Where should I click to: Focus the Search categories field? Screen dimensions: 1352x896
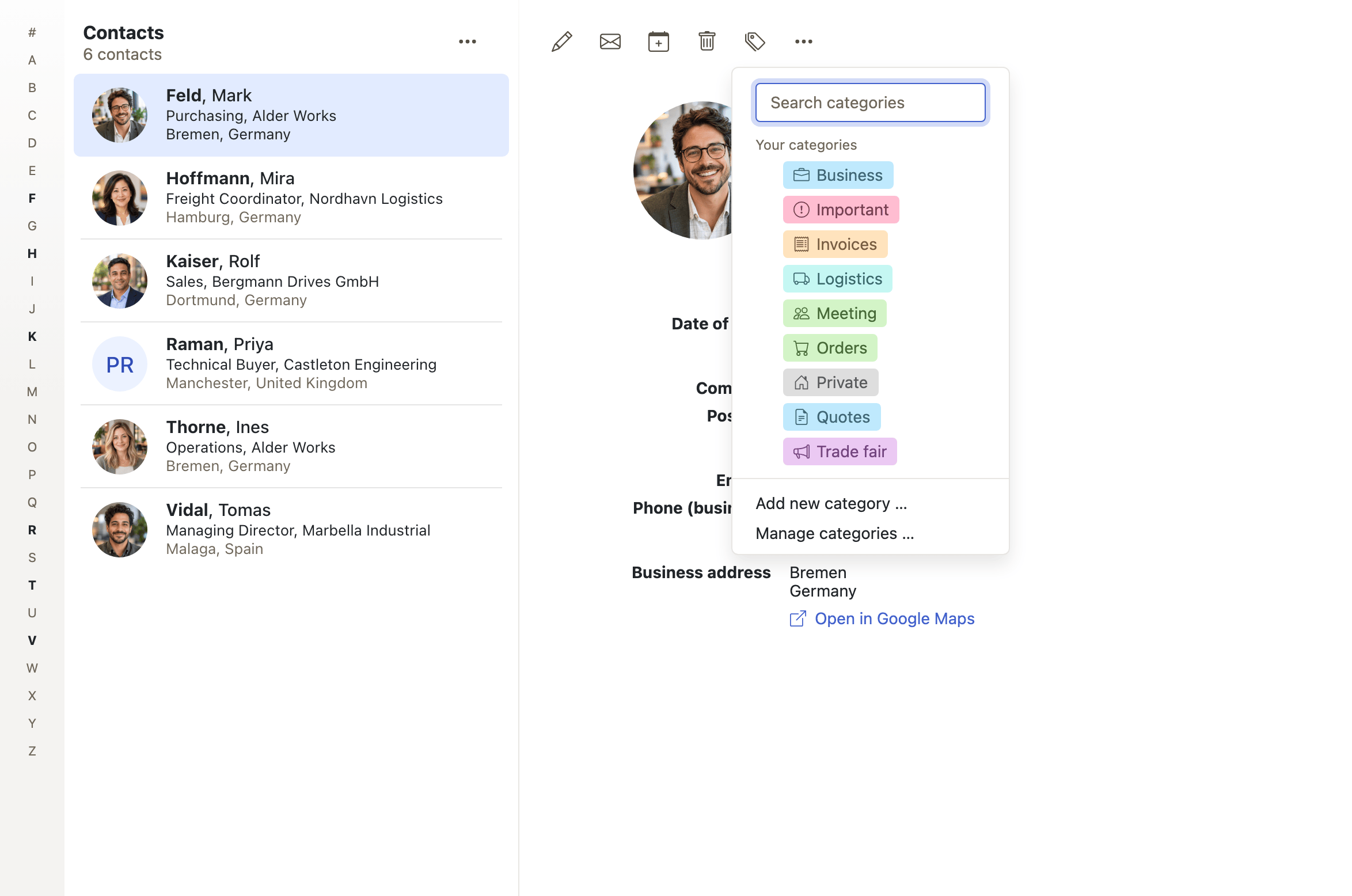click(x=870, y=102)
